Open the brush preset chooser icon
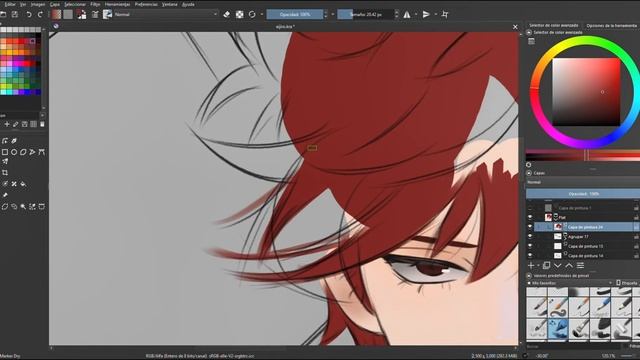Viewport: 640px width, 360px height. 107,14
